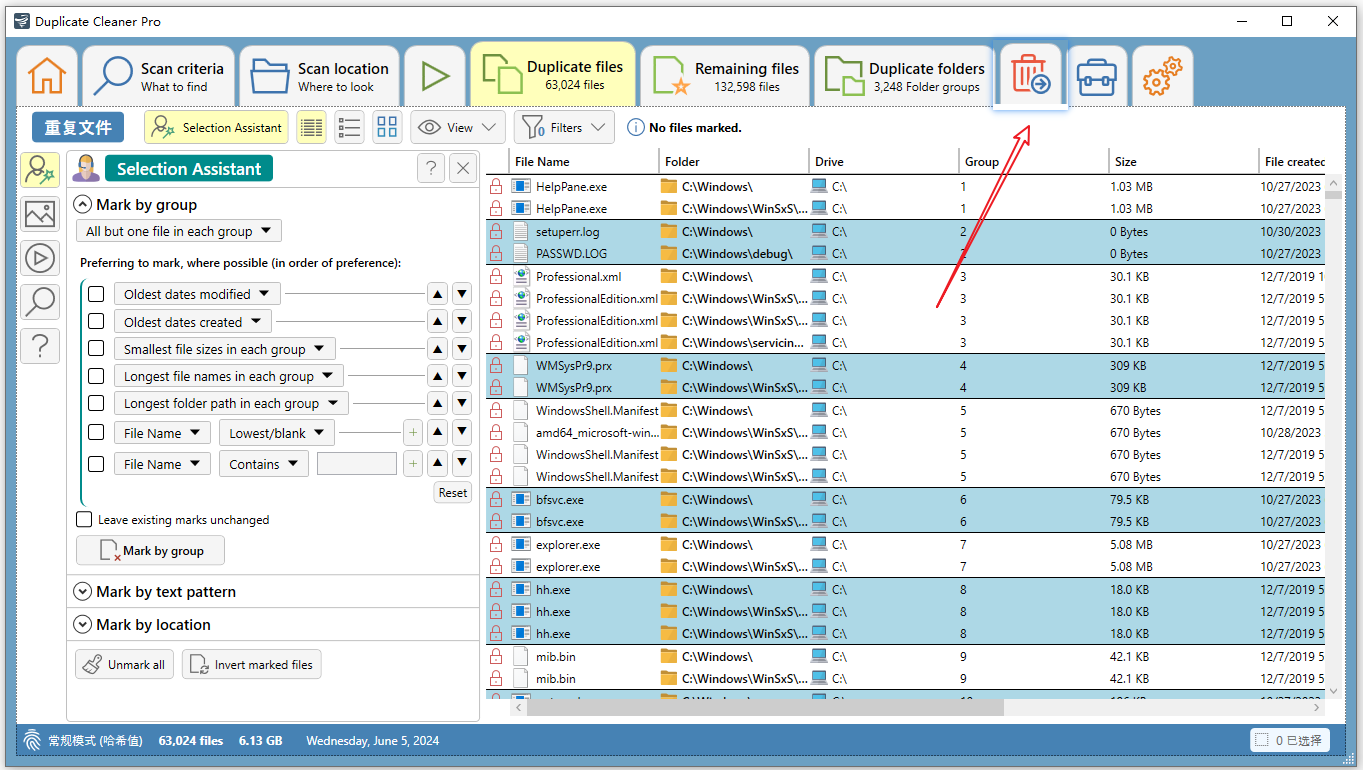The image size is (1363, 770).
Task: Move Oldest dates modified preference down
Action: 461,294
